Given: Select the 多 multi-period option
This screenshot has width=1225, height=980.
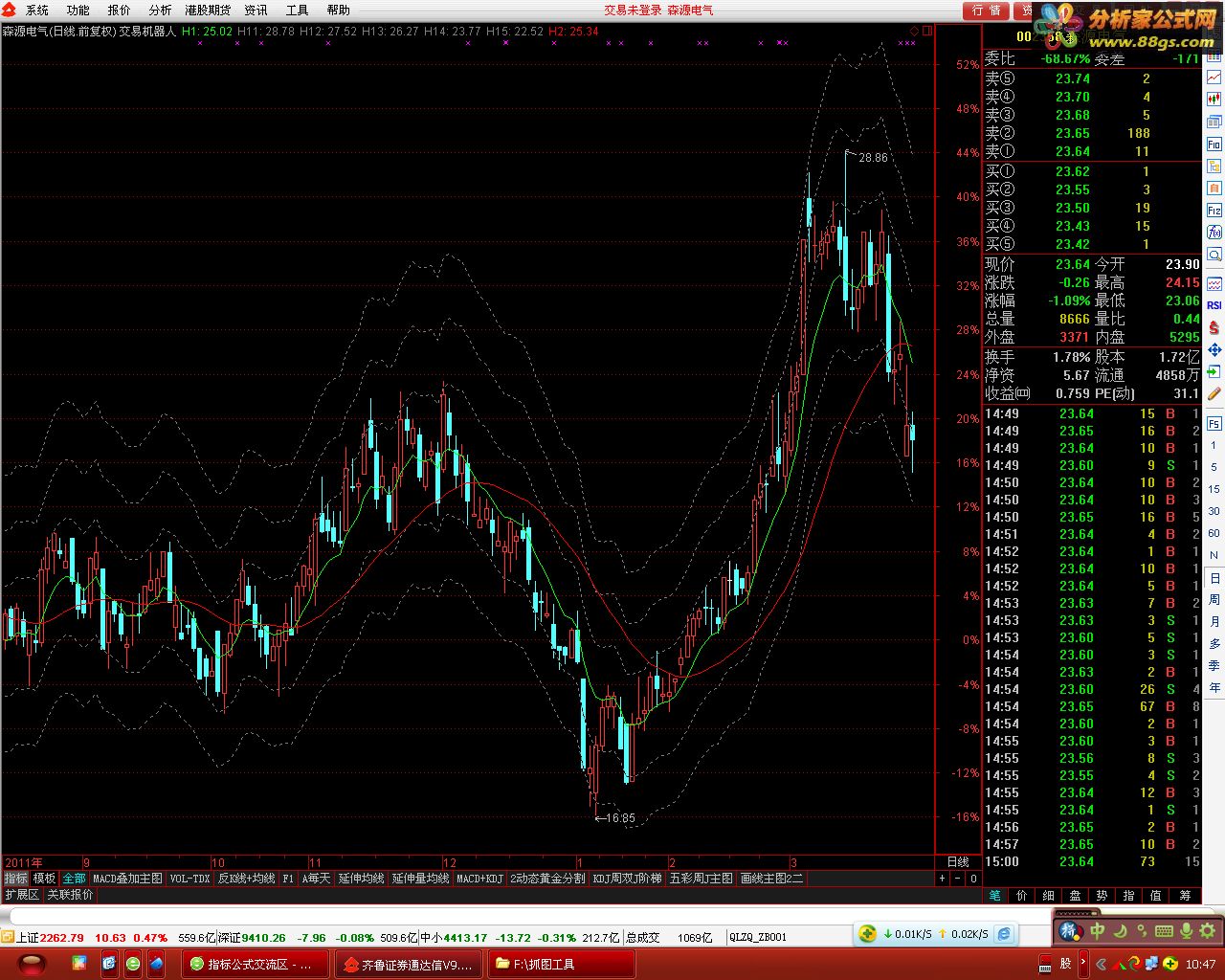Looking at the screenshot, I should pos(1214,644).
